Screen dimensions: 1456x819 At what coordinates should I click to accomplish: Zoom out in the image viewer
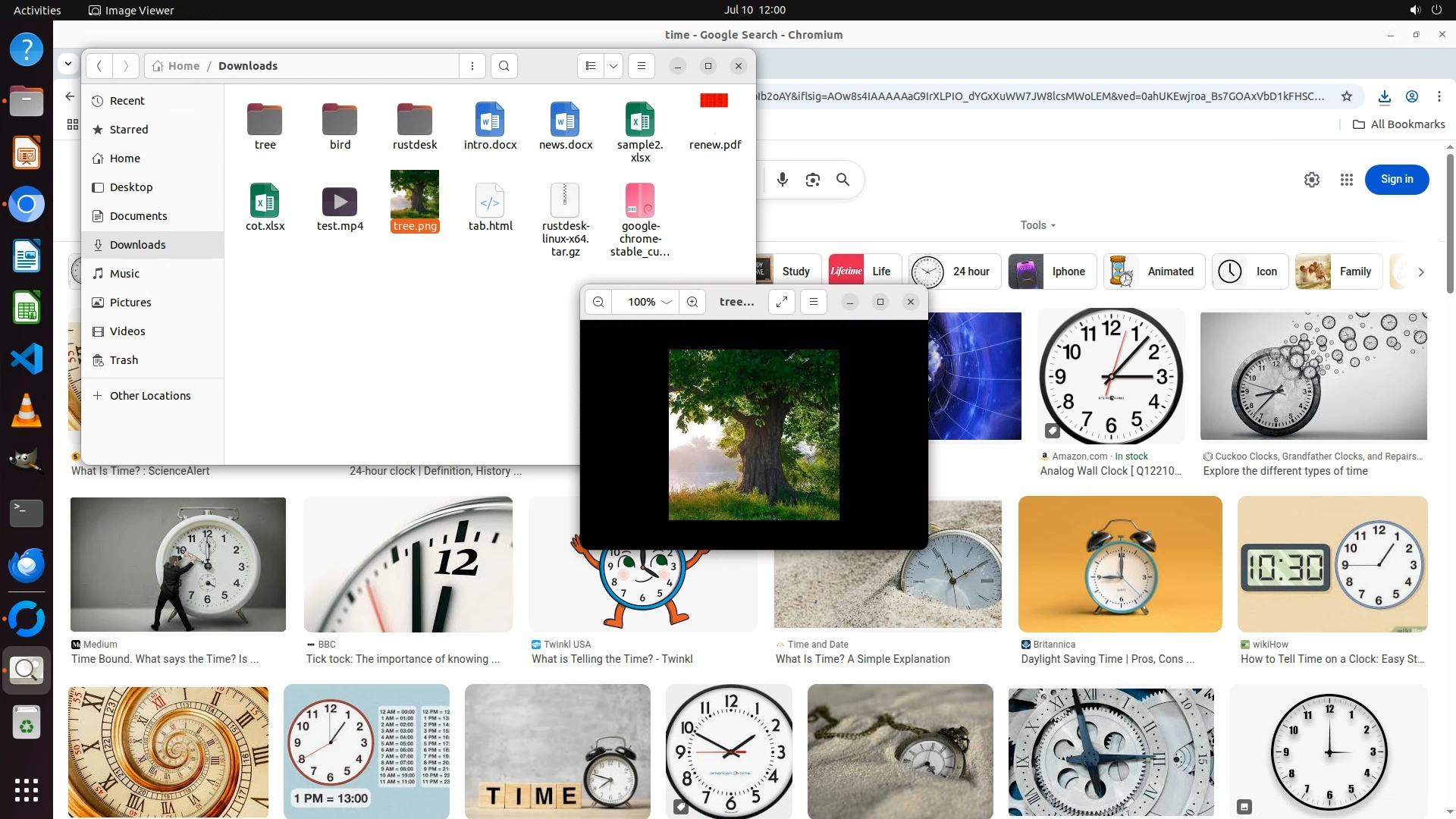598,302
